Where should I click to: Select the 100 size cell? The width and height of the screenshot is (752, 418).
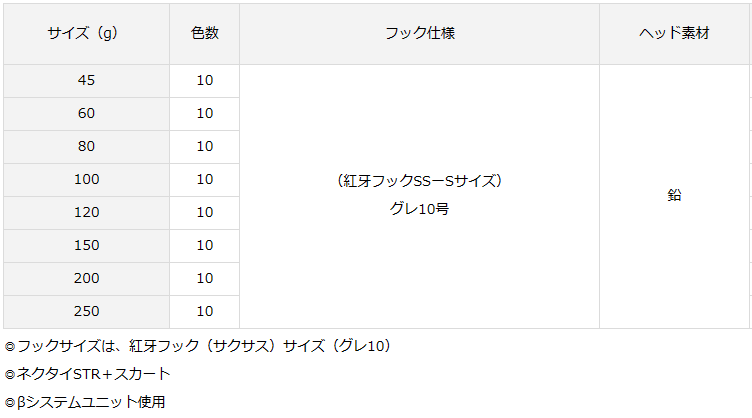coord(86,180)
